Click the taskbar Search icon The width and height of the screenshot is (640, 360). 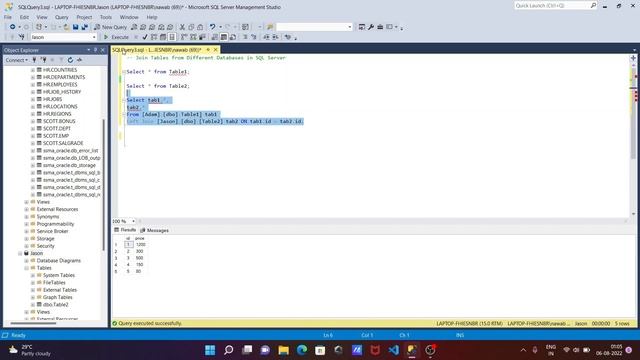click(229, 350)
